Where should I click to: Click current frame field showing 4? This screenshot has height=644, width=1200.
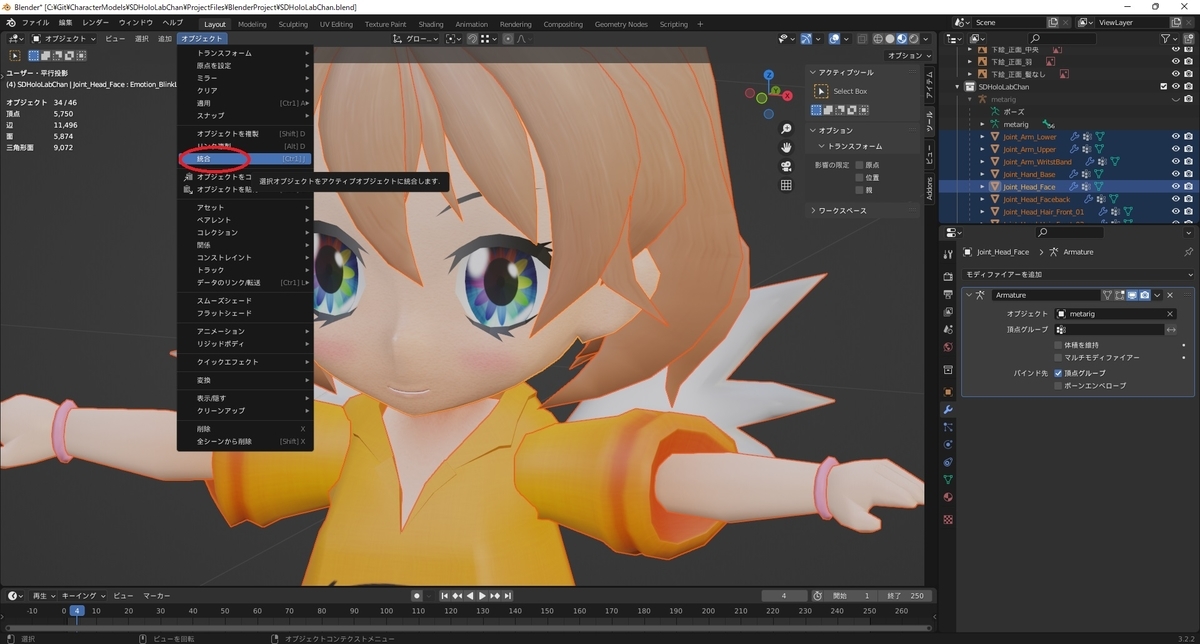tap(785, 596)
